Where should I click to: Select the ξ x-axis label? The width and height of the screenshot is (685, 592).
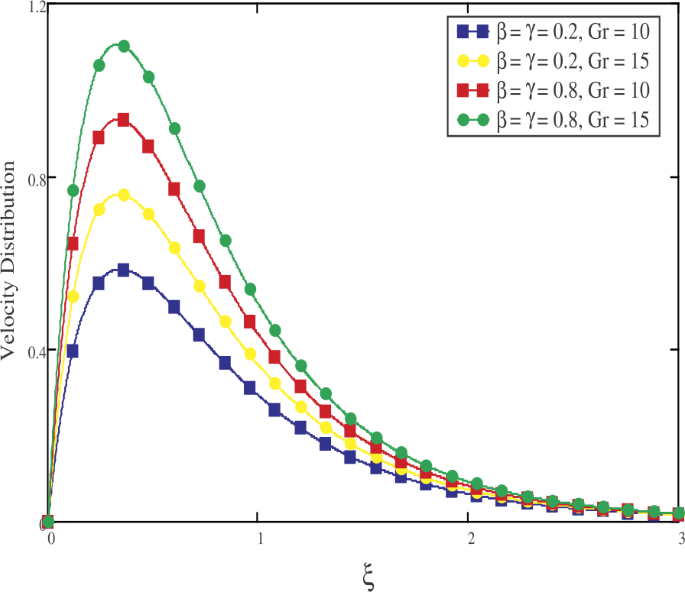pos(368,578)
